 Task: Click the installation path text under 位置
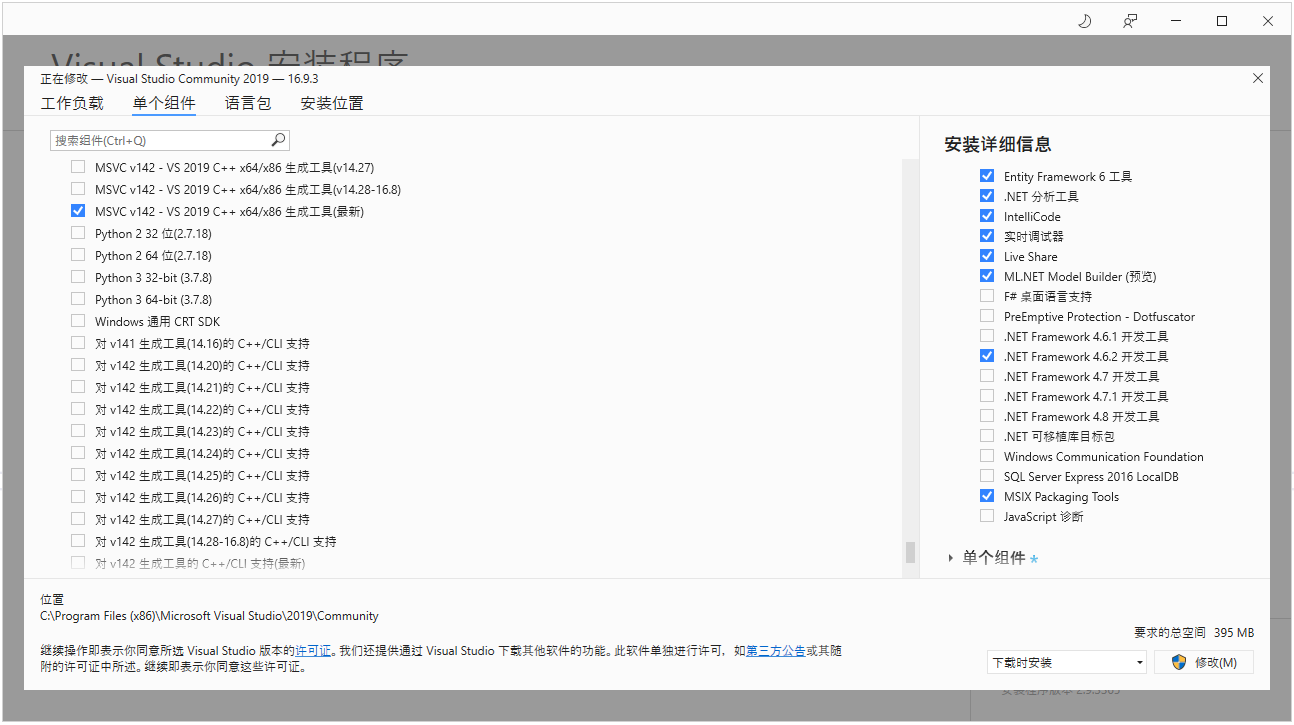pyautogui.click(x=210, y=616)
